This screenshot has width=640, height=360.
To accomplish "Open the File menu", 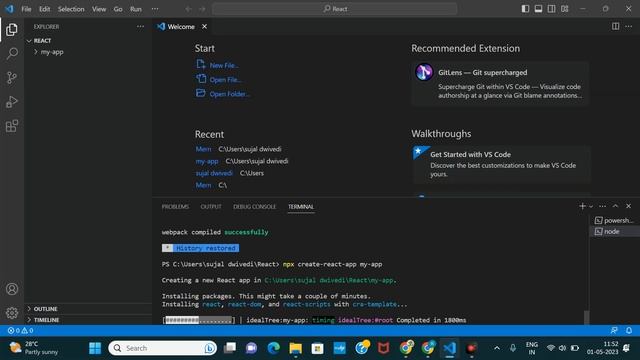I will pyautogui.click(x=26, y=9).
